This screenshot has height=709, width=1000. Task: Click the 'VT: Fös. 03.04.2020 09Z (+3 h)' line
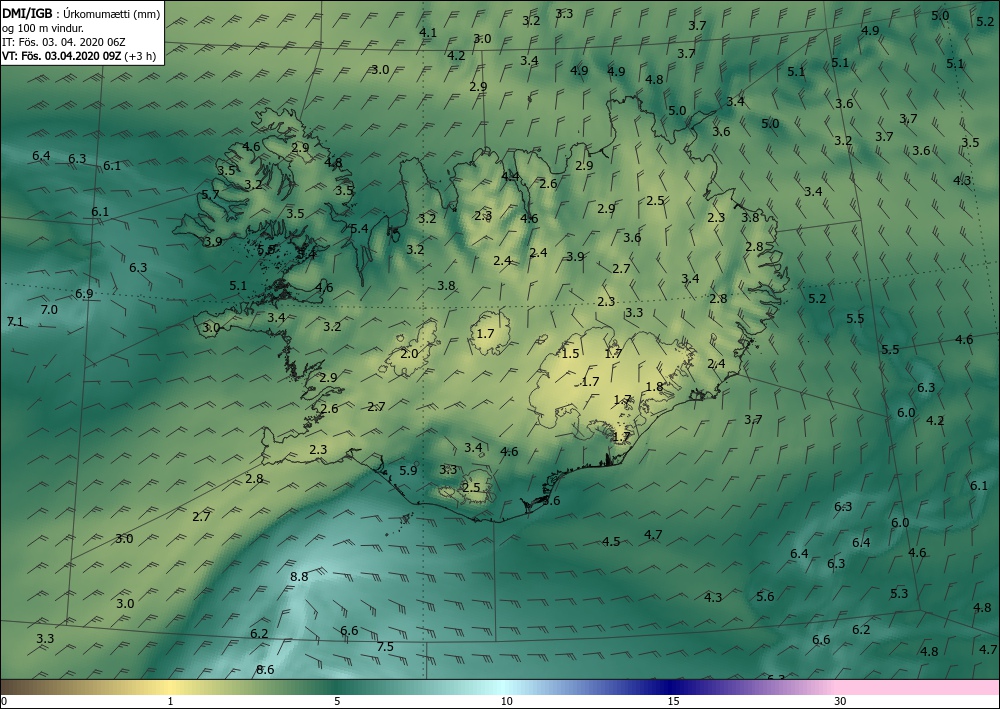[x=80, y=55]
